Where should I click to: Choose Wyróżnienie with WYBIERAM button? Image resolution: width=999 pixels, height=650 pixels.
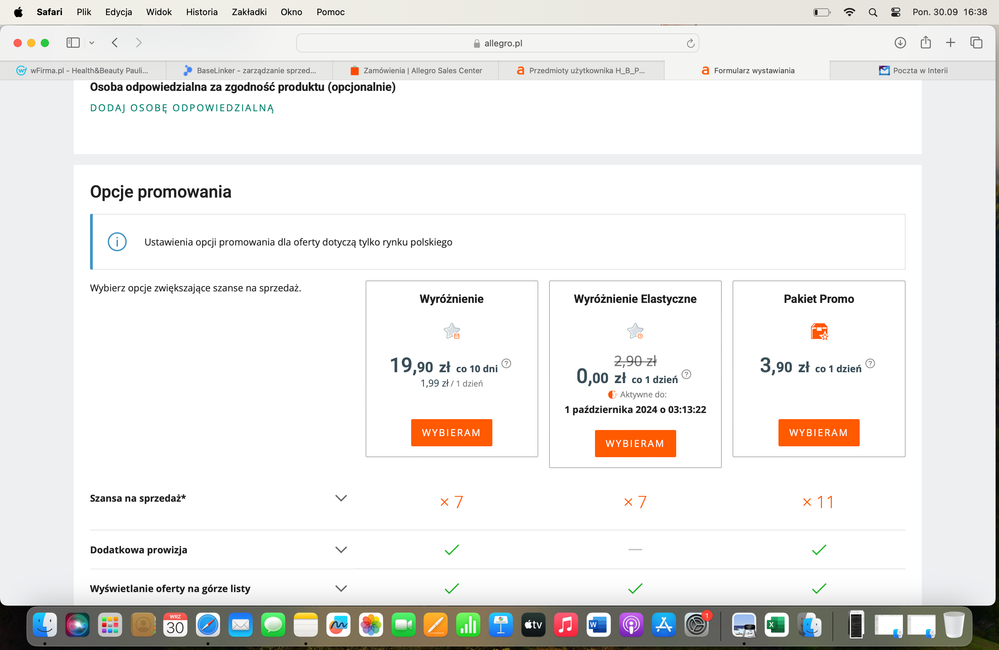[451, 433]
